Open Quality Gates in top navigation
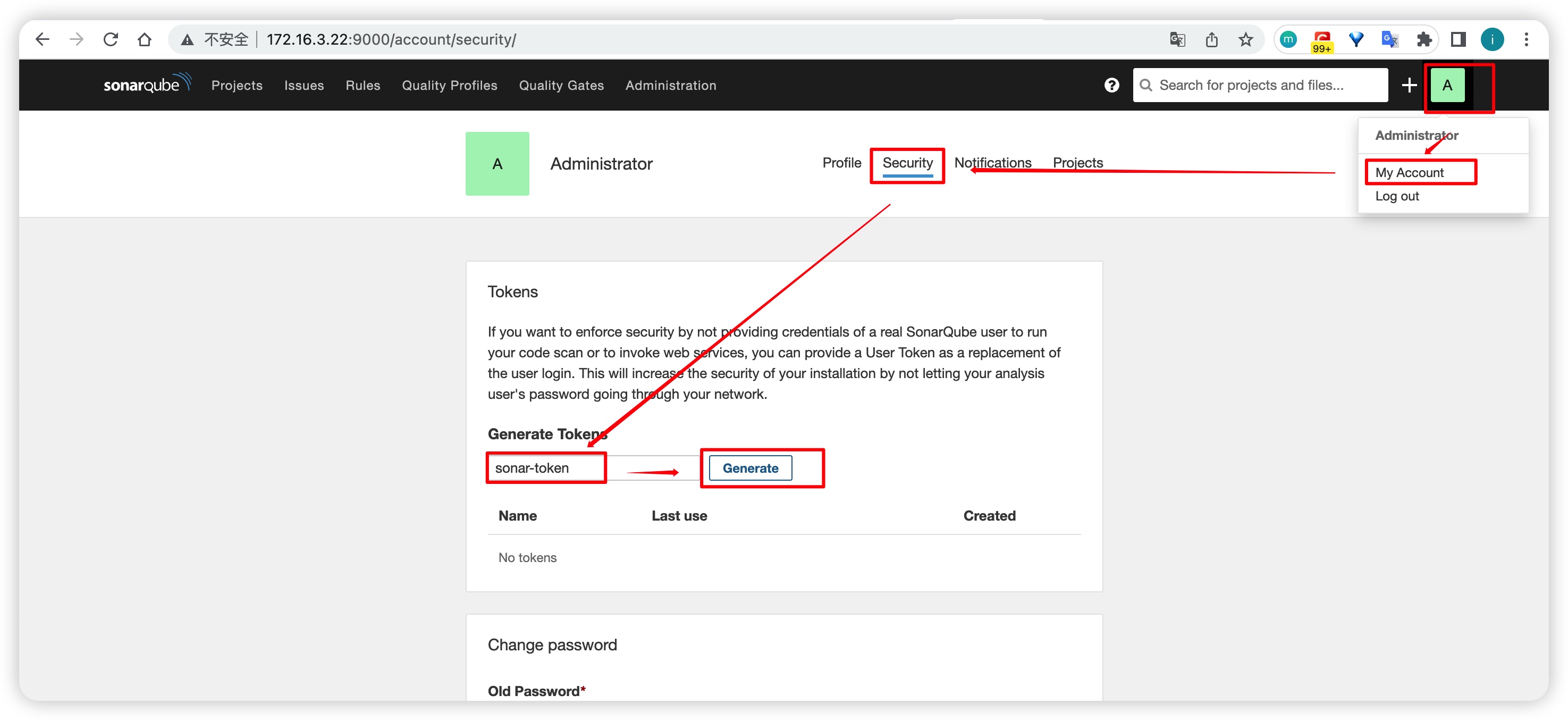The image size is (1568, 720). (561, 85)
